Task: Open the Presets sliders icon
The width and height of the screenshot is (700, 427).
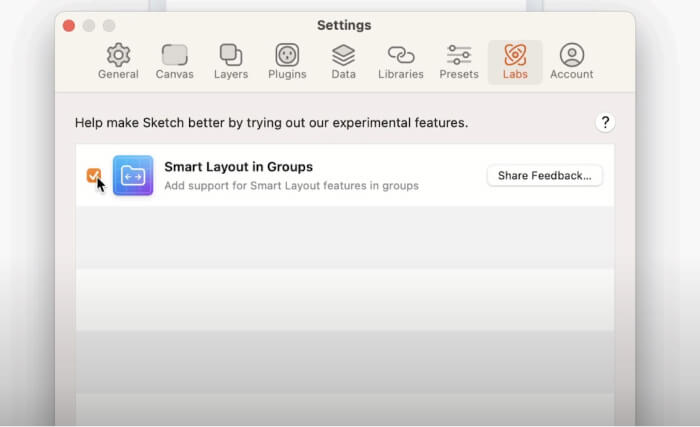Action: (459, 55)
